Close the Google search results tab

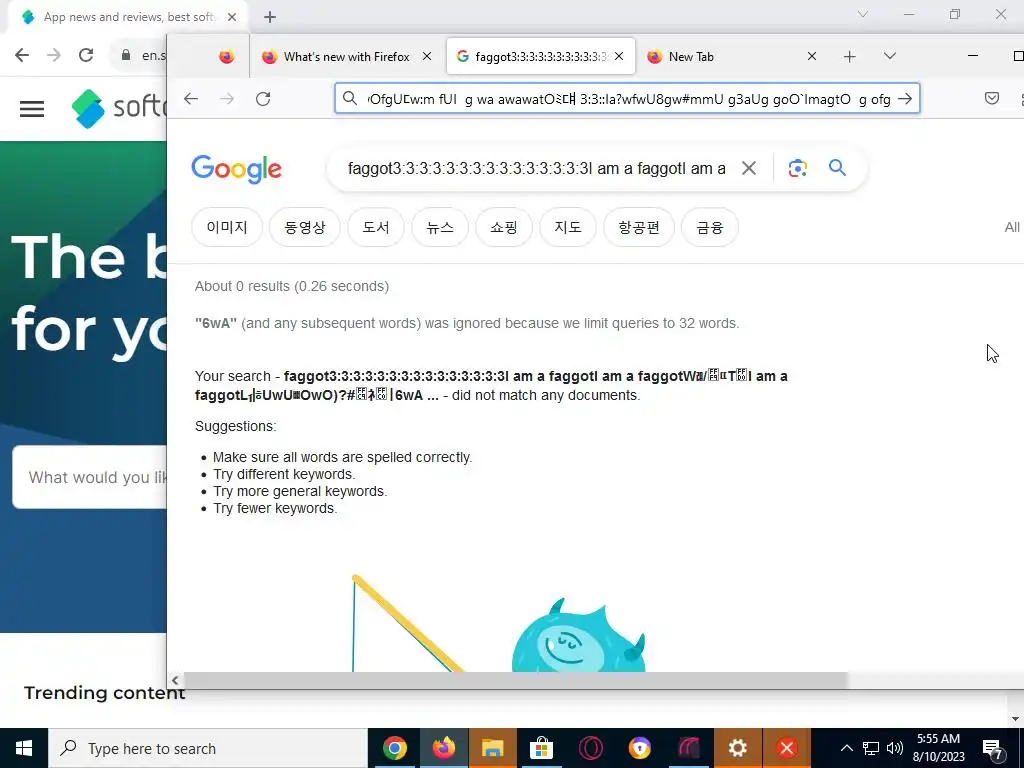tap(619, 57)
